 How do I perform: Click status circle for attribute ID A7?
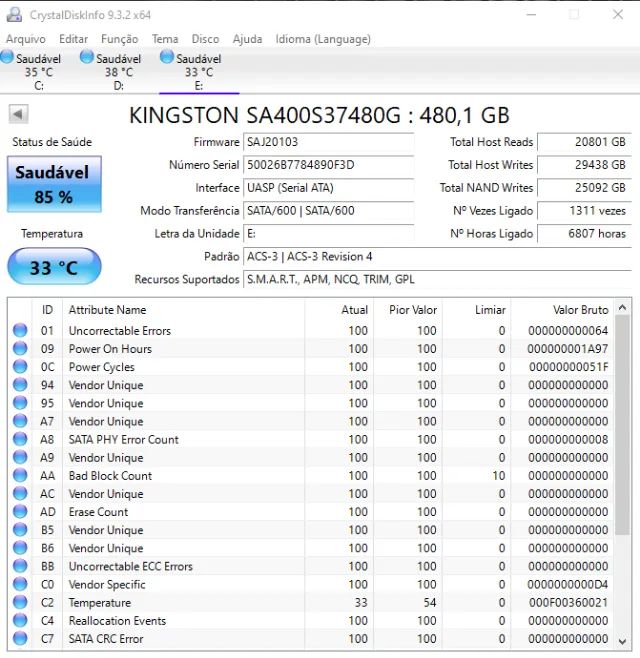coord(20,421)
